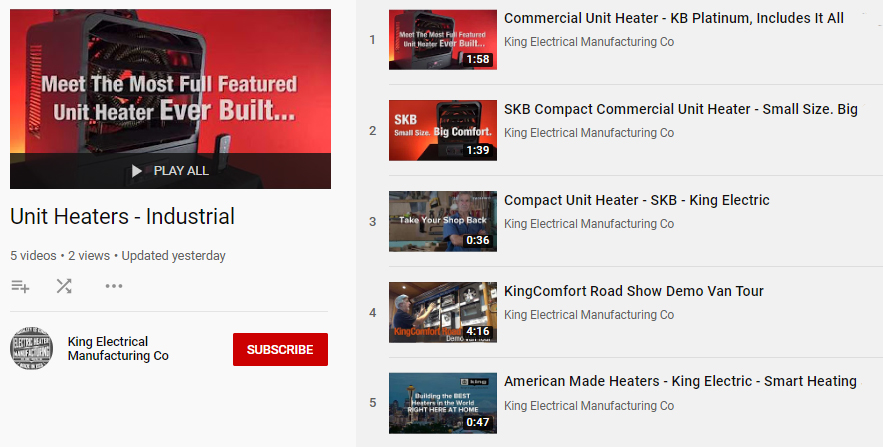Image resolution: width=883 pixels, height=447 pixels.
Task: Open the three-dot more options menu
Action: pyautogui.click(x=114, y=286)
